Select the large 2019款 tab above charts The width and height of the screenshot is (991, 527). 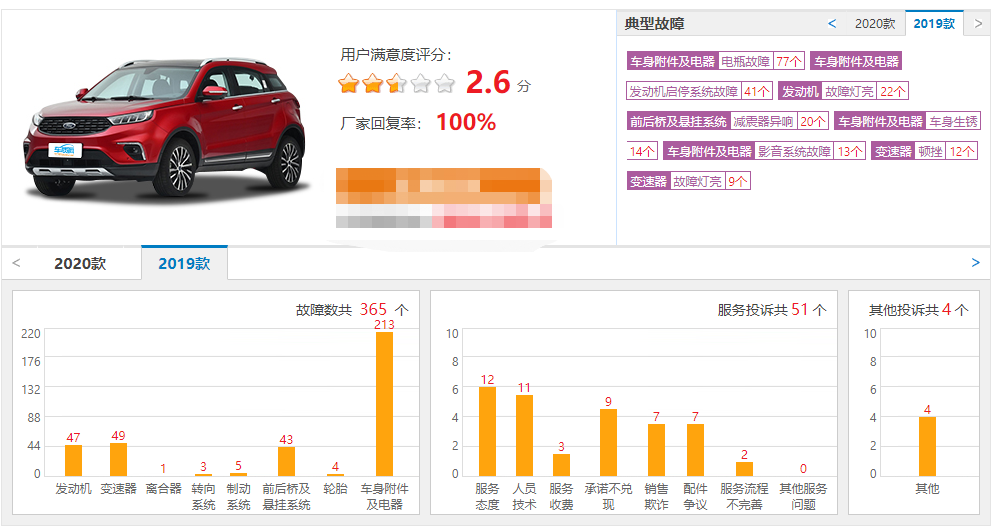pyautogui.click(x=184, y=263)
